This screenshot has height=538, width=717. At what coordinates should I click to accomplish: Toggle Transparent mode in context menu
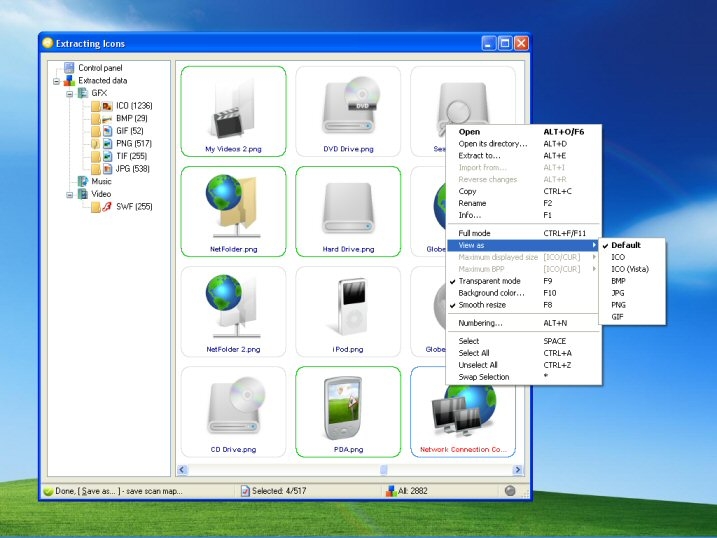[490, 281]
